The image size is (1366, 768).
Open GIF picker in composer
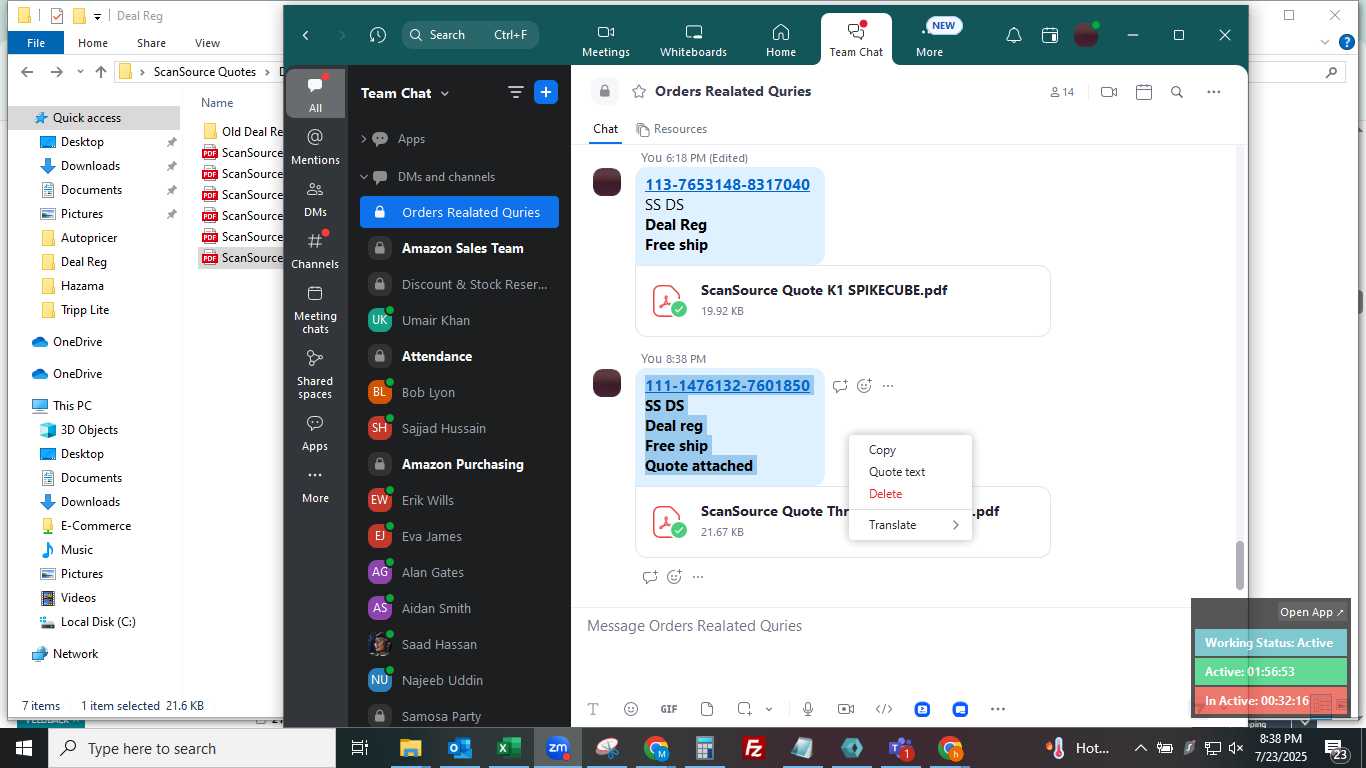[x=669, y=709]
